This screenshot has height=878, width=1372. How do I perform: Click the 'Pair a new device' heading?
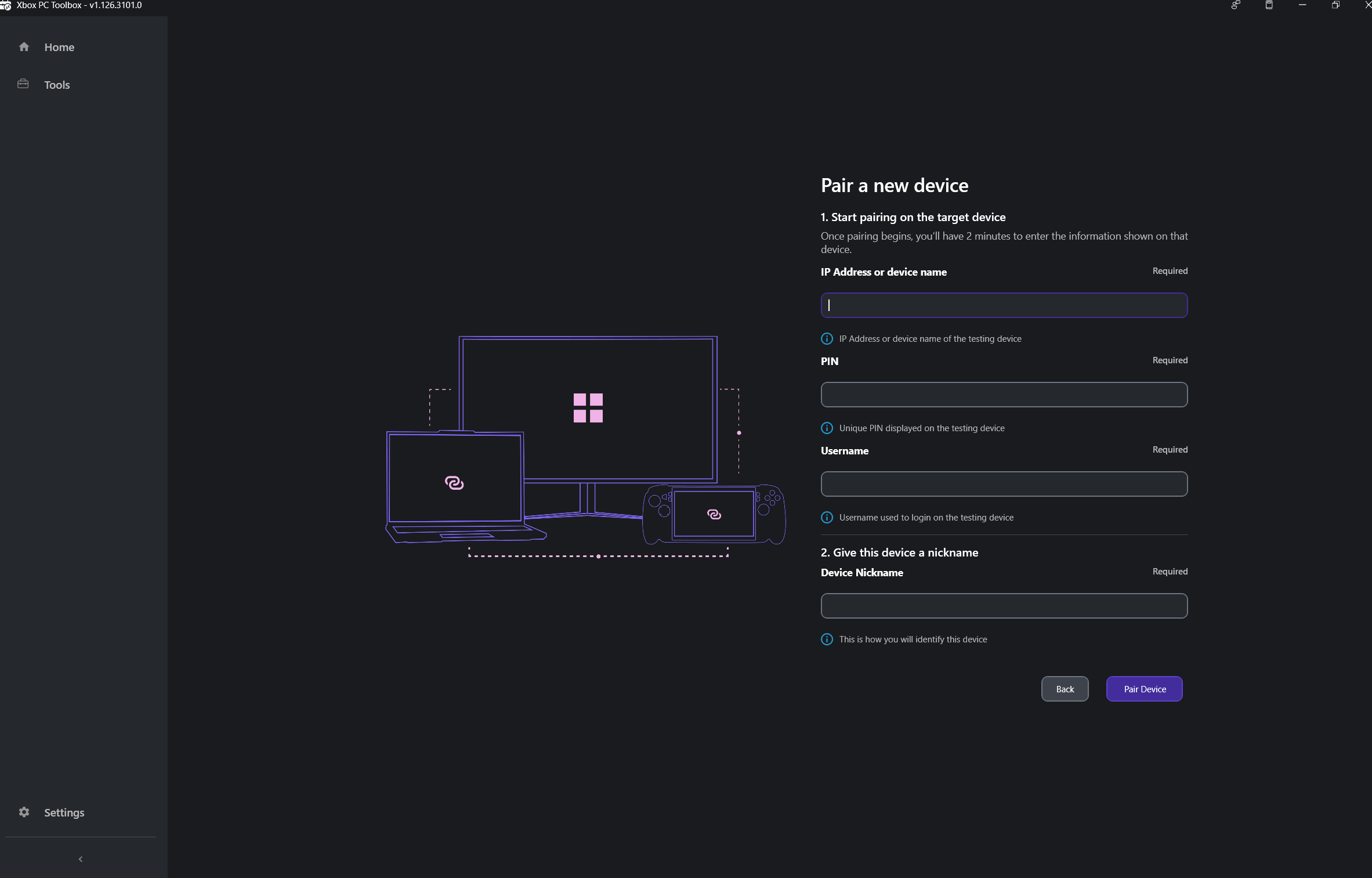(895, 186)
